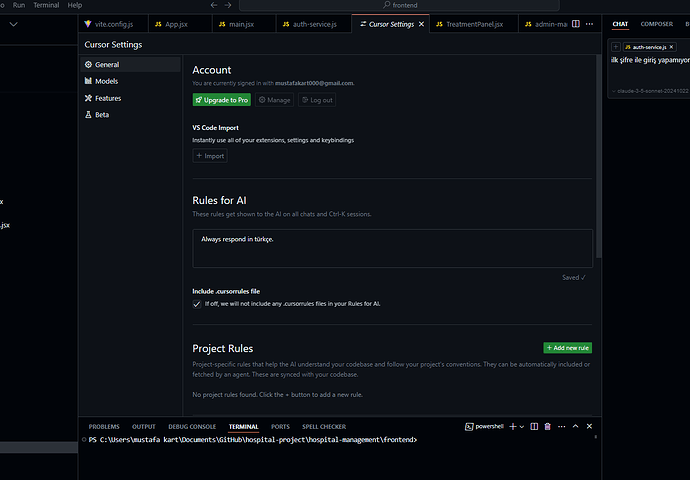Kill terminal with trash icon

click(547, 426)
